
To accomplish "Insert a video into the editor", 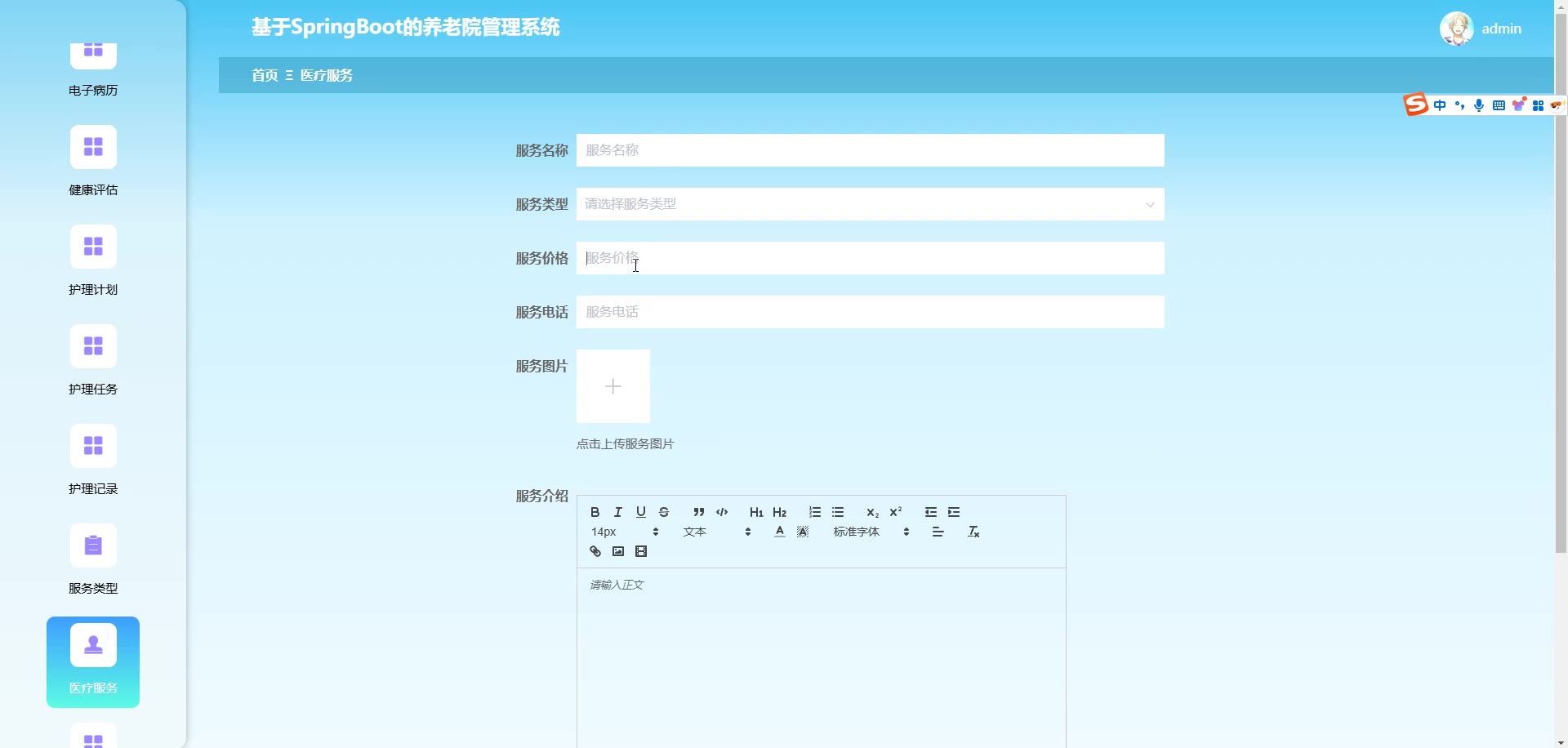I will click(x=641, y=551).
